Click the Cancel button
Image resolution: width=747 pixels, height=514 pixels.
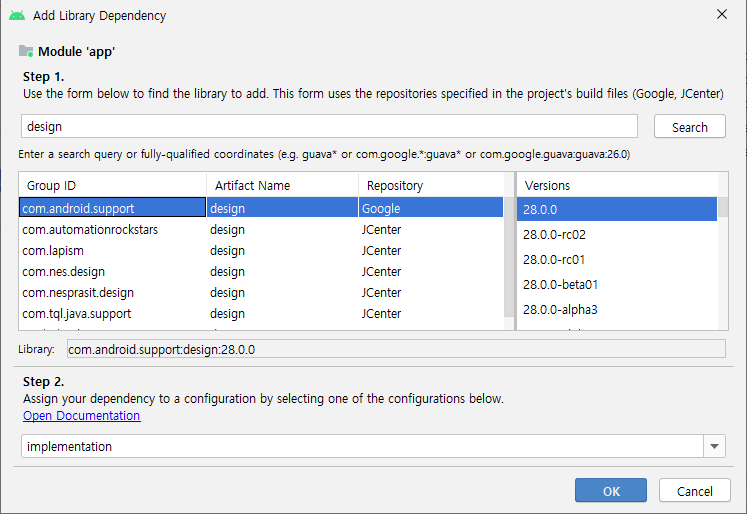tap(695, 490)
